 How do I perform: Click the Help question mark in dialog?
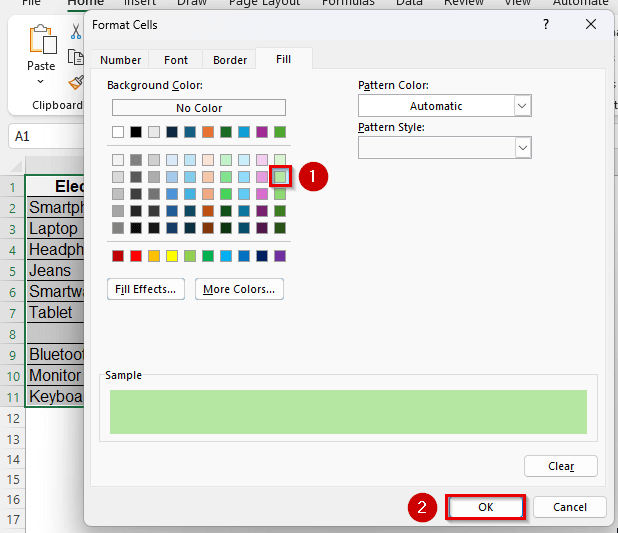[546, 24]
